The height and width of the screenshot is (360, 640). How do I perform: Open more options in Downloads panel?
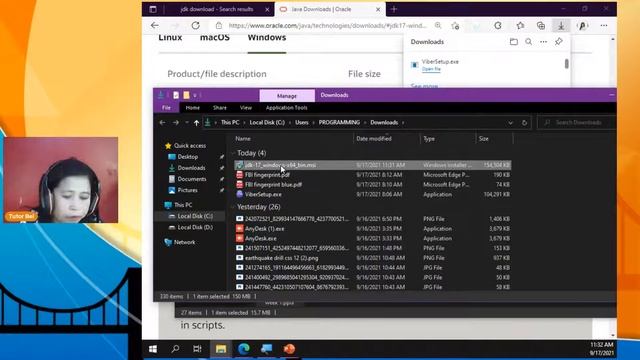[543, 42]
